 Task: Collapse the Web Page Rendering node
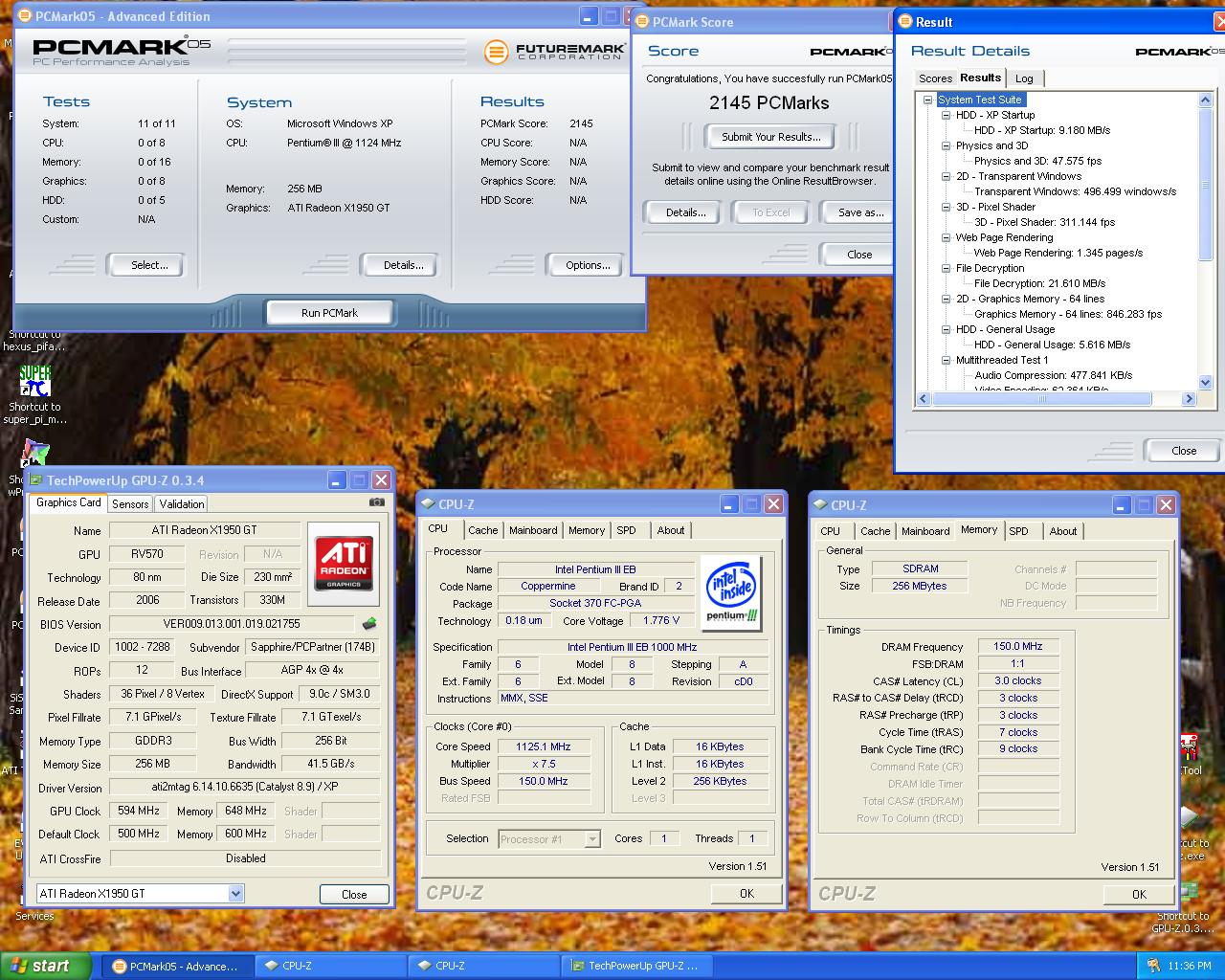946,237
